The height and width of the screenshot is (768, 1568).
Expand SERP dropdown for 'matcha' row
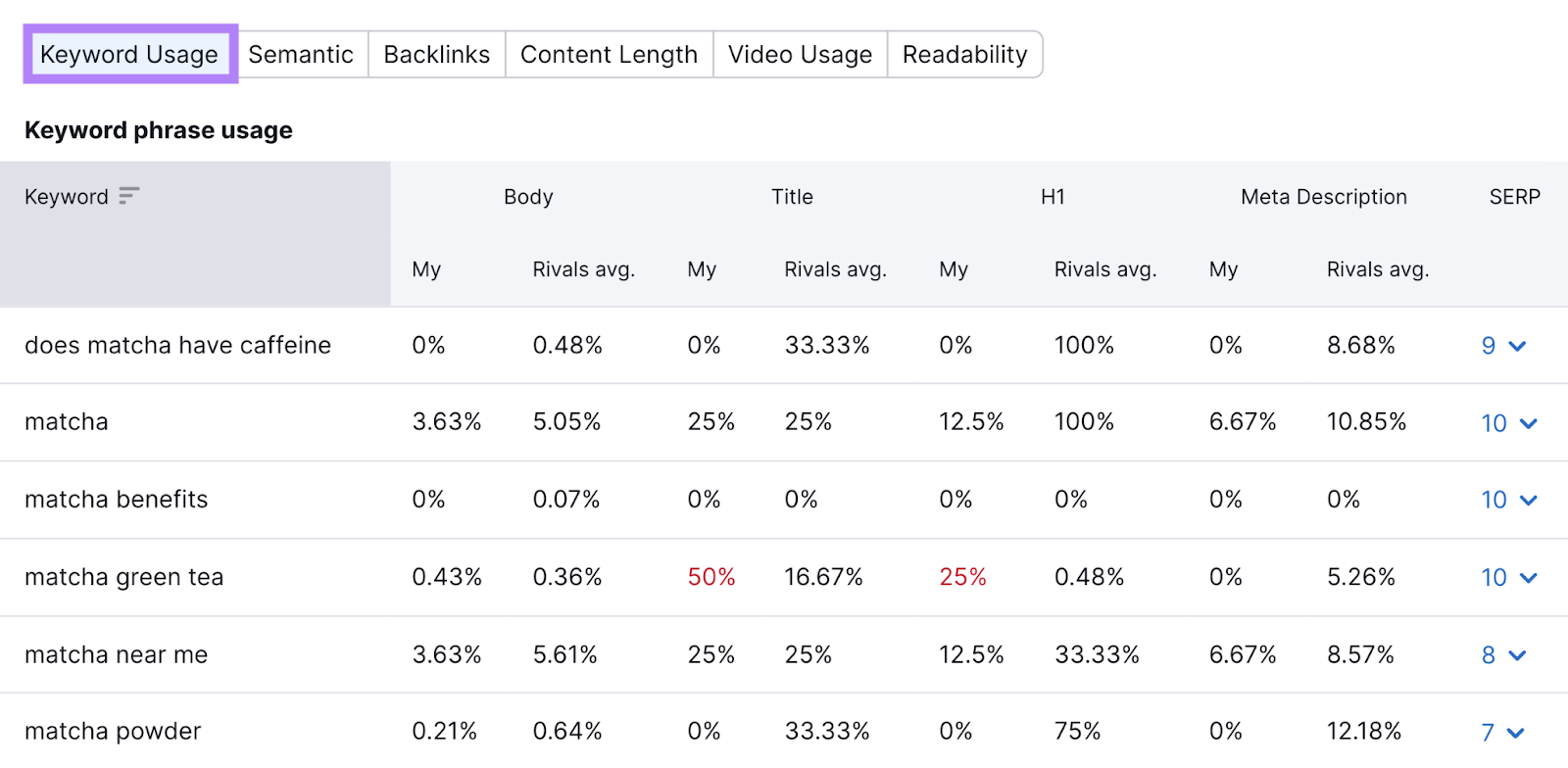click(x=1529, y=423)
